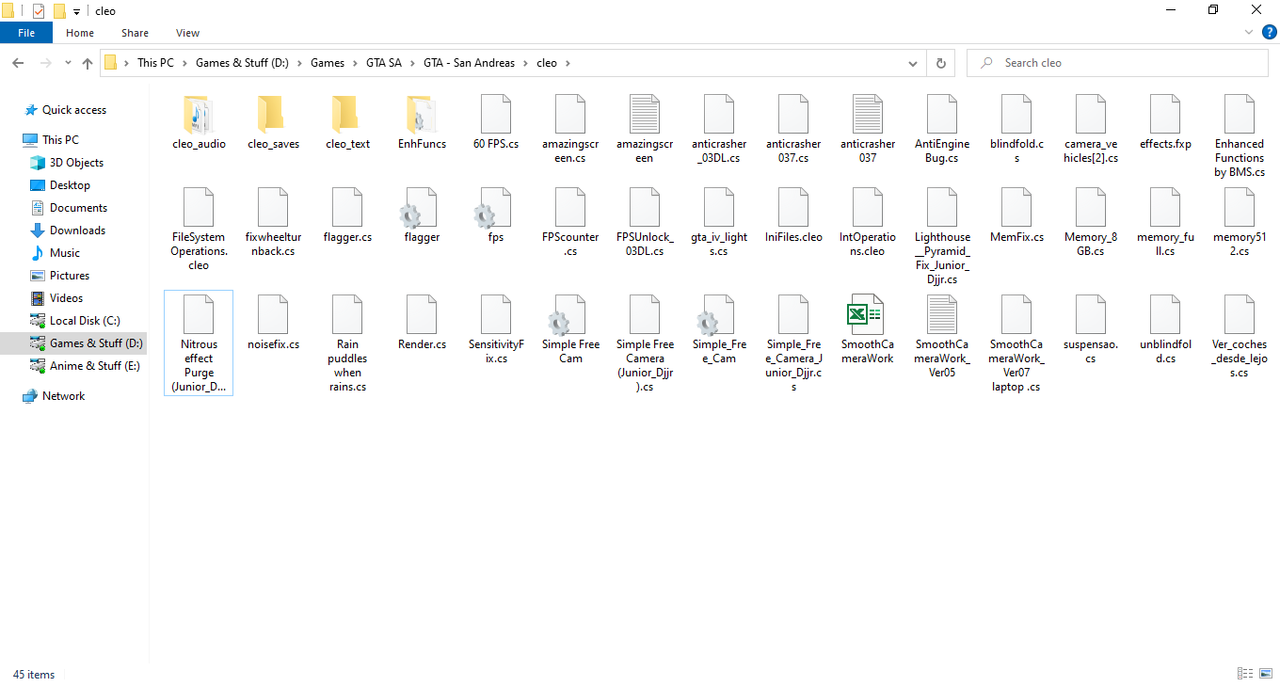
Task: Open Customize Quick Access Toolbar dropdown
Action: pos(77,11)
